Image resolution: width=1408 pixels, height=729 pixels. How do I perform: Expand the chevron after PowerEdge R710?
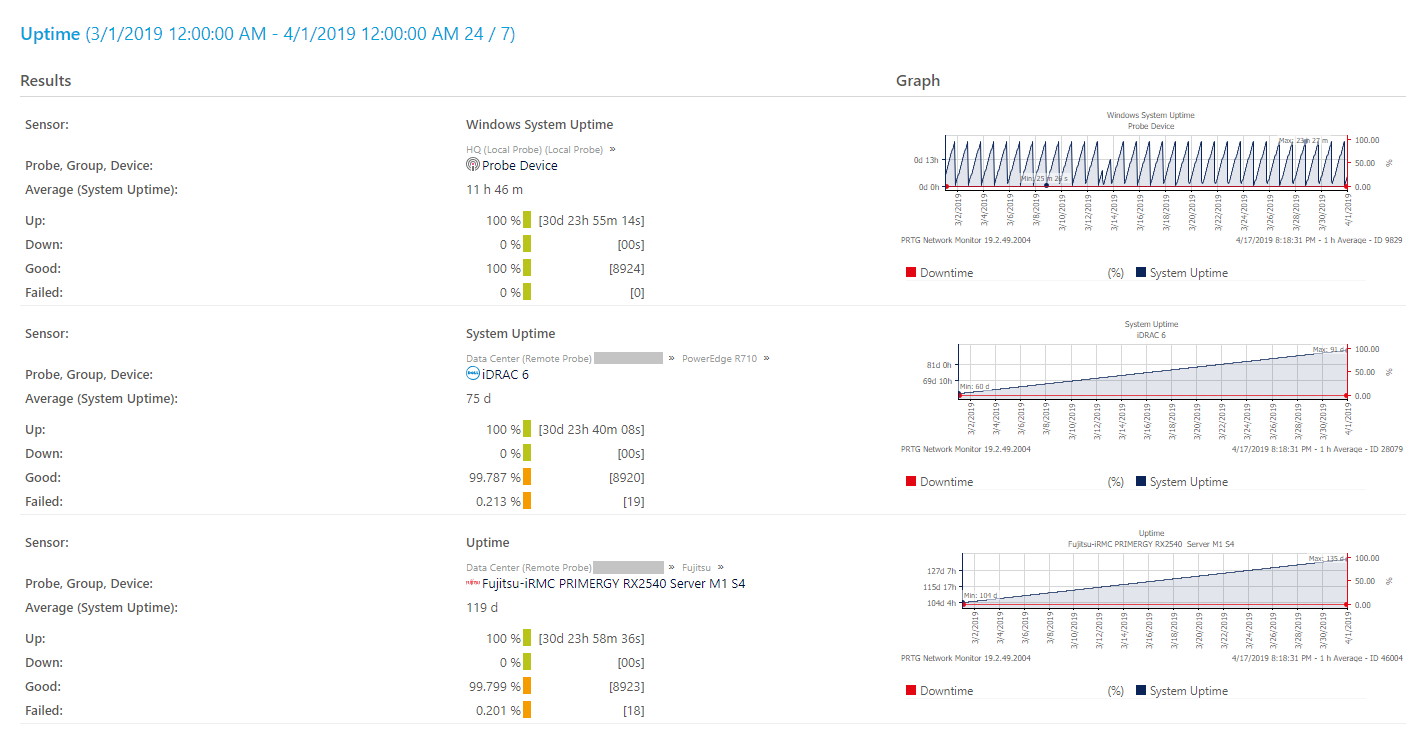point(766,358)
